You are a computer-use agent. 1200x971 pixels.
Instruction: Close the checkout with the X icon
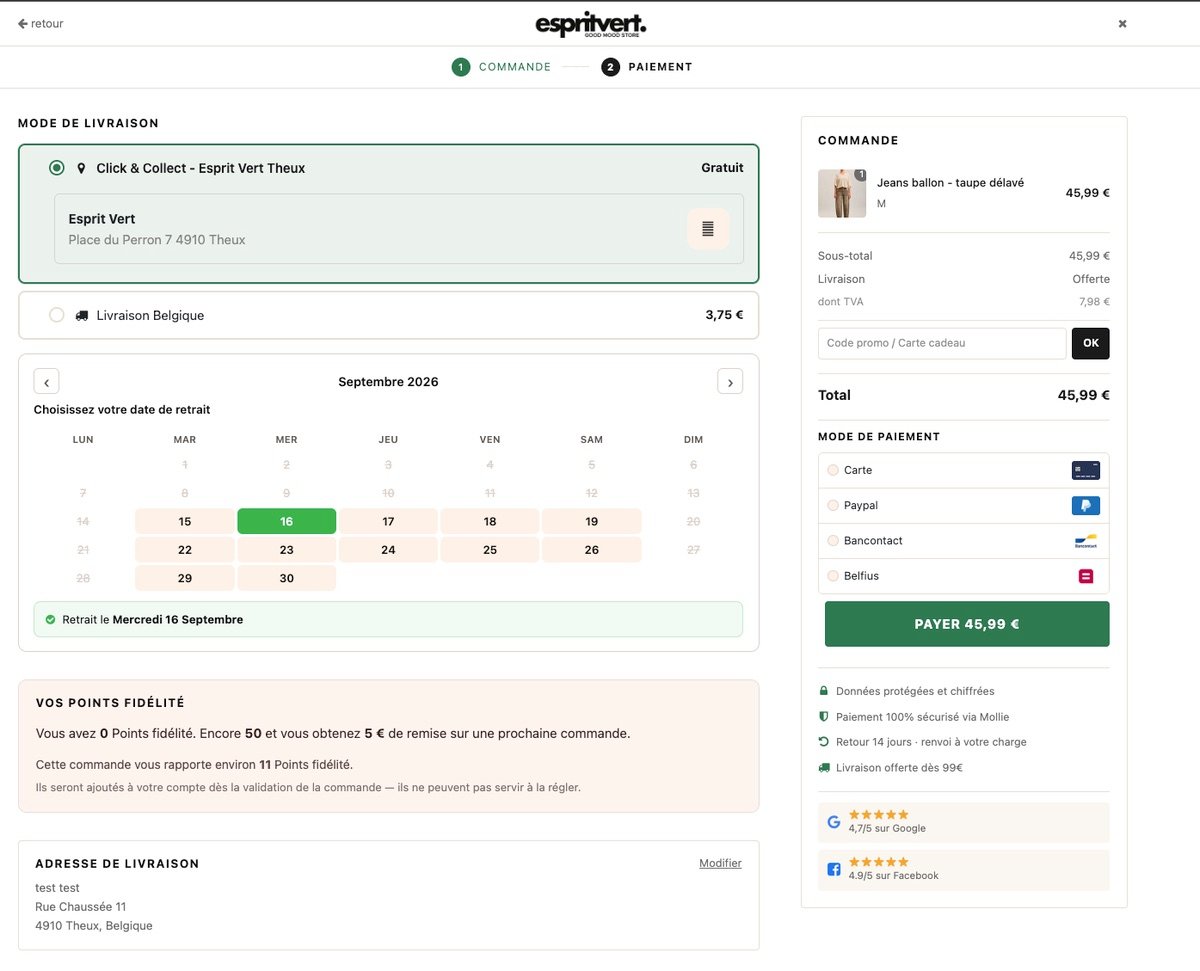[1122, 24]
